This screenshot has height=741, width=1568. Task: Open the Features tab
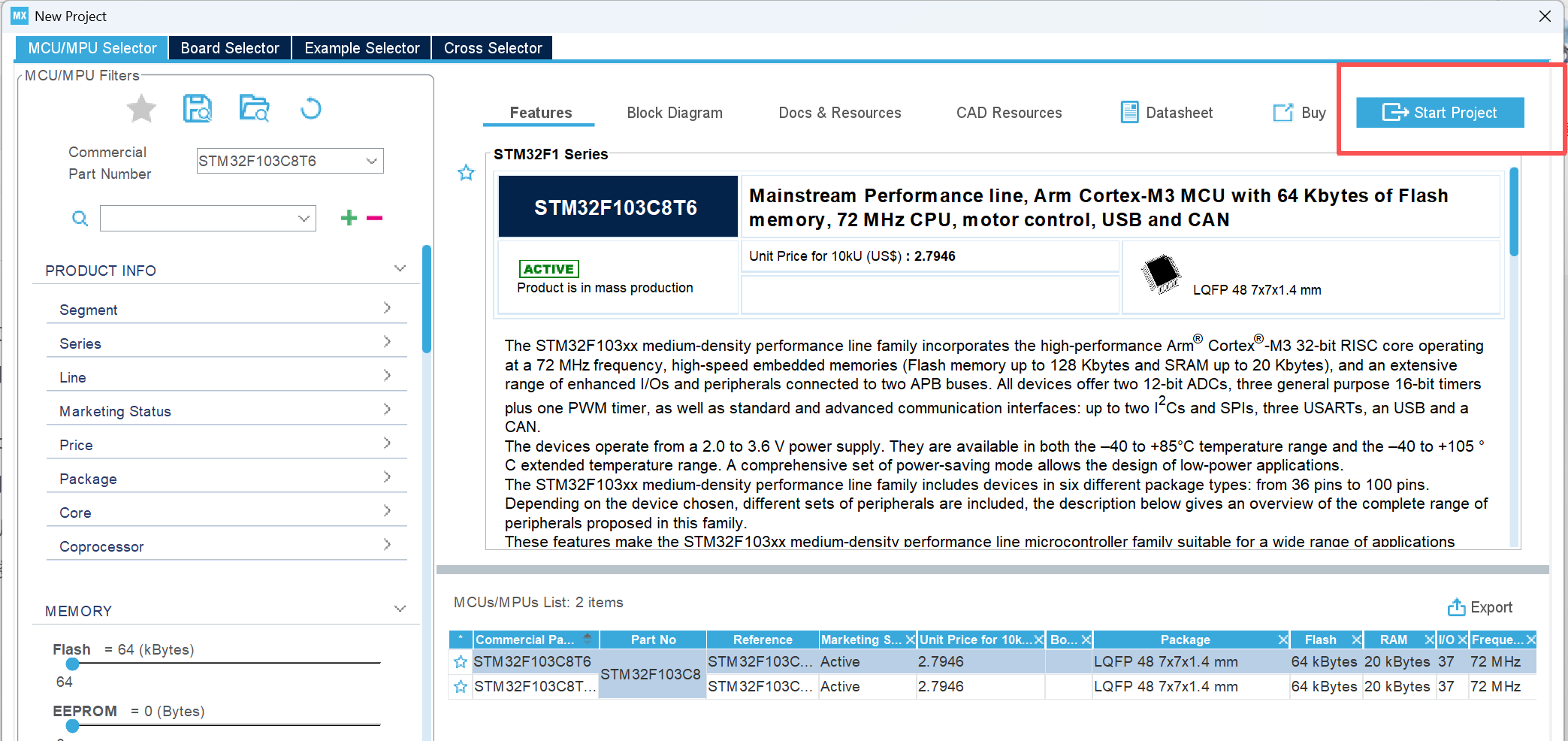pyautogui.click(x=540, y=113)
